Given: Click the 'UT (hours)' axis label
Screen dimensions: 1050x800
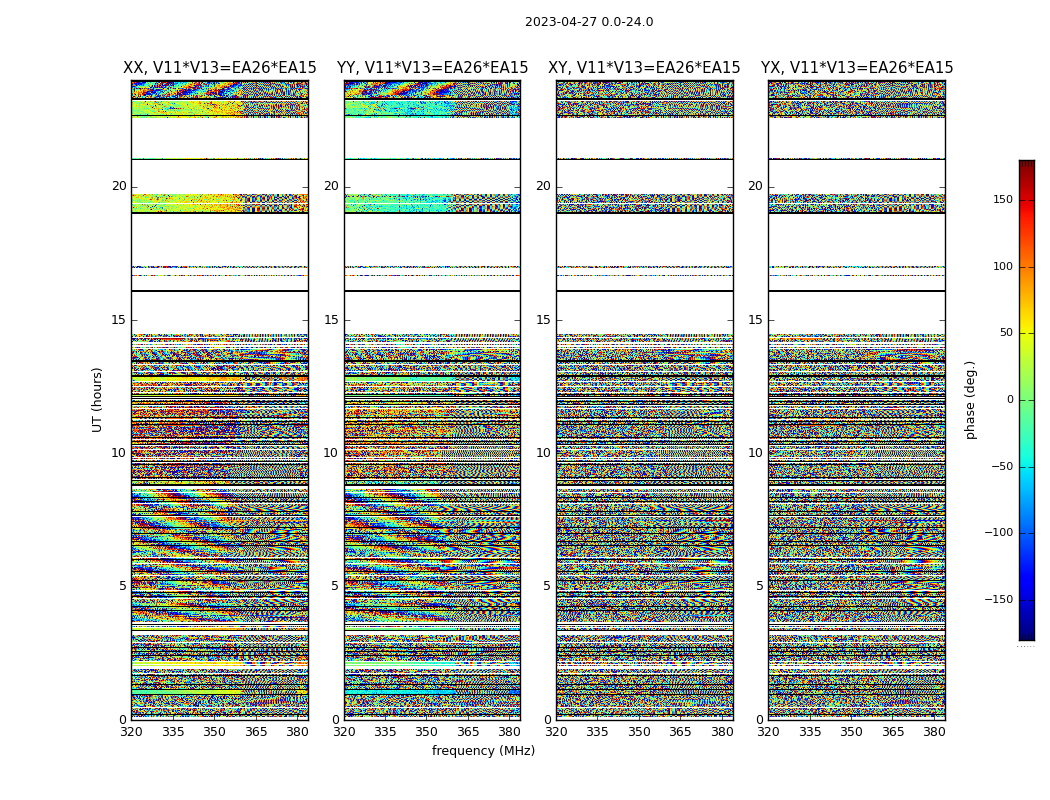Looking at the screenshot, I should [98, 400].
